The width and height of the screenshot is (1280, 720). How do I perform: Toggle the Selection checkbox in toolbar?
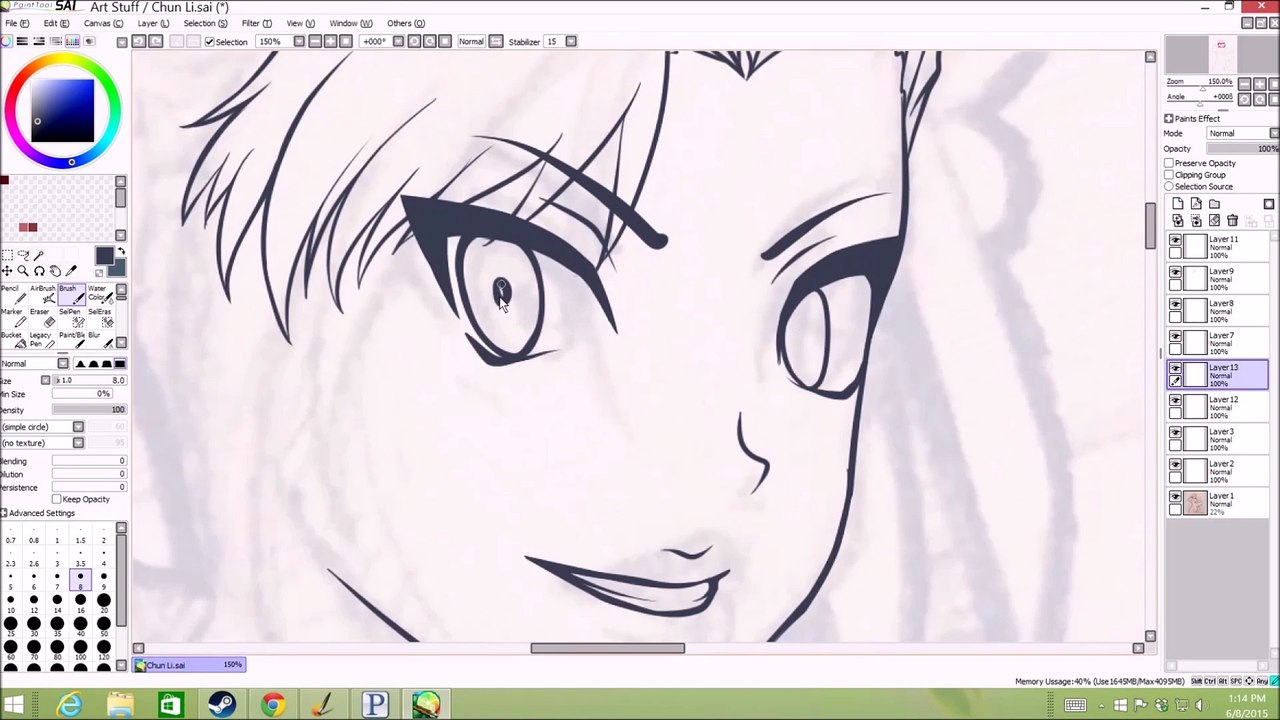click(x=209, y=41)
